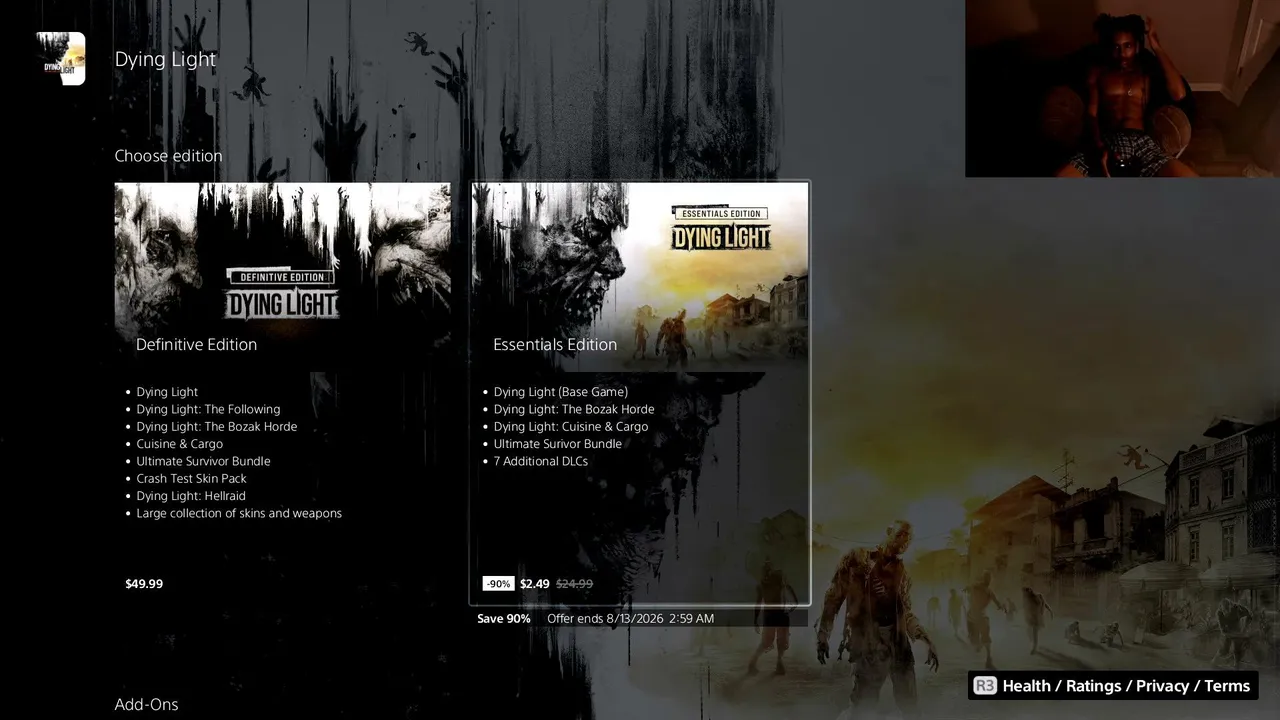This screenshot has width=1280, height=720.
Task: Click the Essentials Edition title
Action: pos(555,344)
